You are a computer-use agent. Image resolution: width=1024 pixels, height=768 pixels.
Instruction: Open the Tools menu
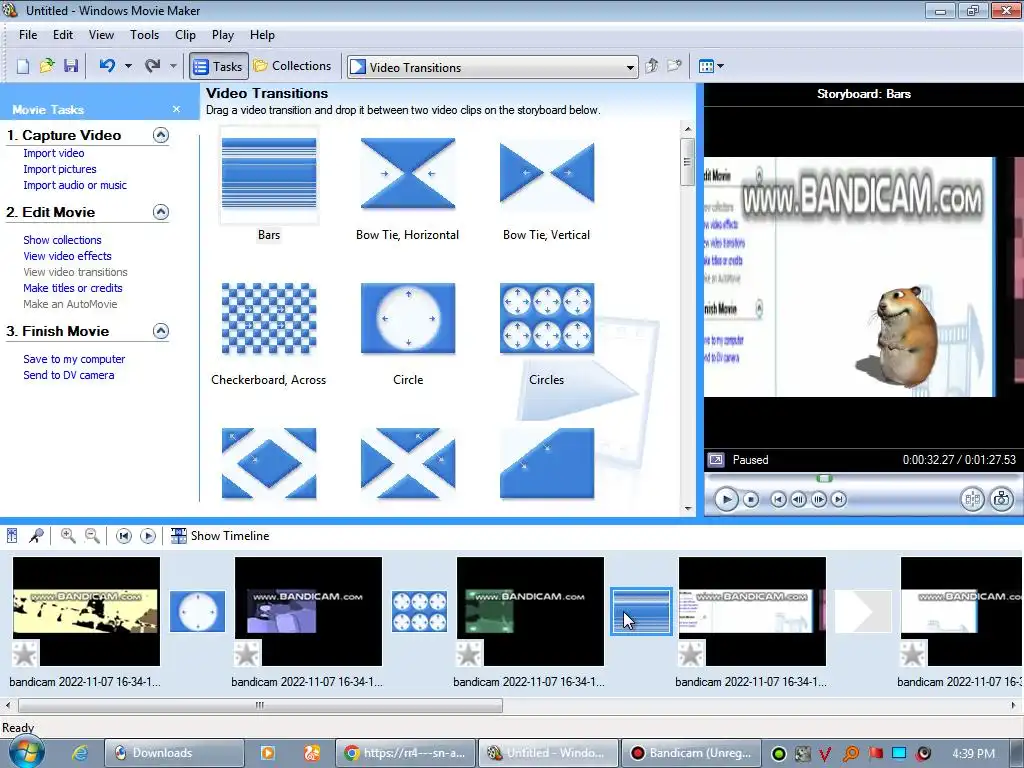(144, 35)
